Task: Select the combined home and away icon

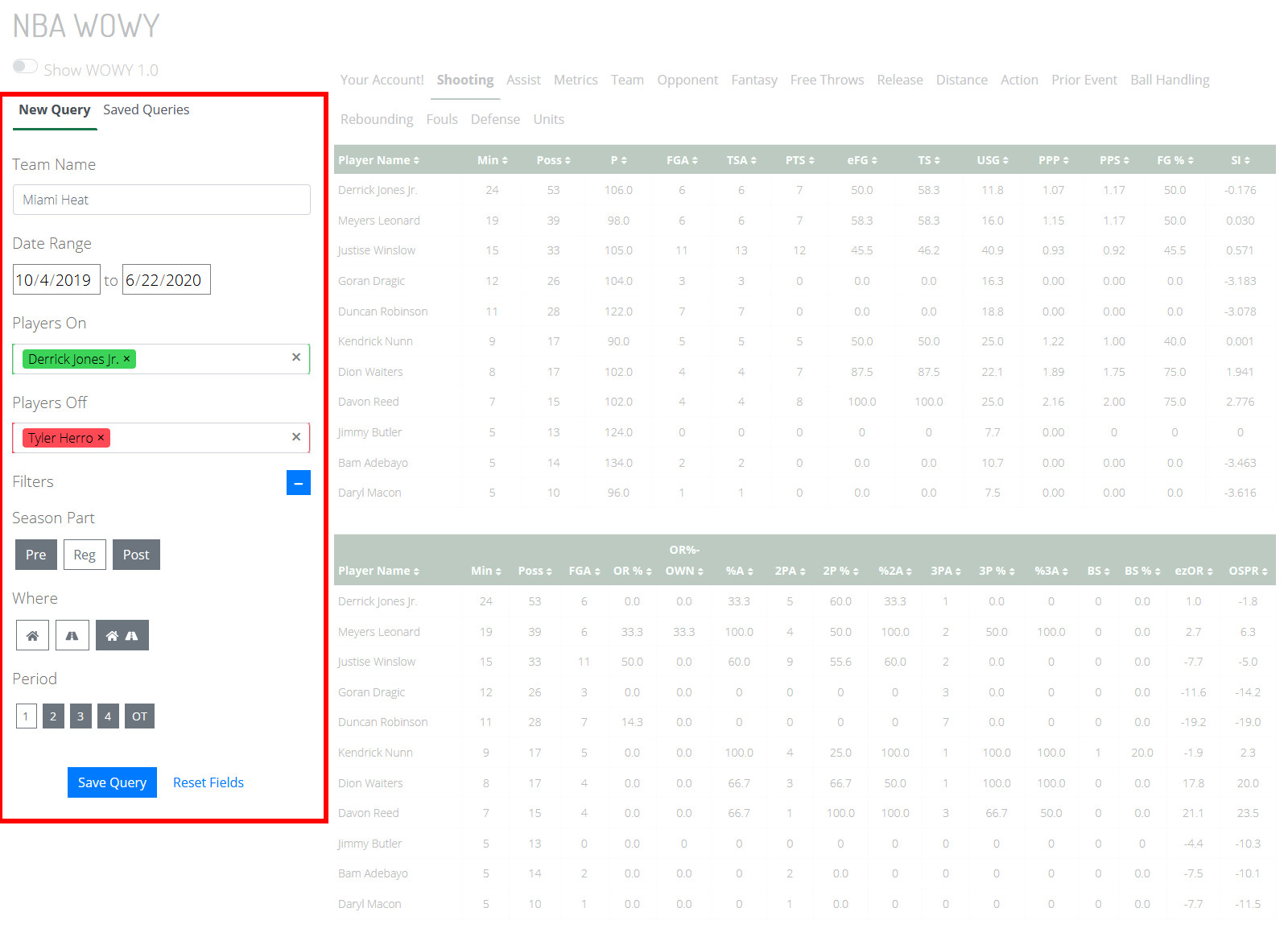Action: point(122,636)
